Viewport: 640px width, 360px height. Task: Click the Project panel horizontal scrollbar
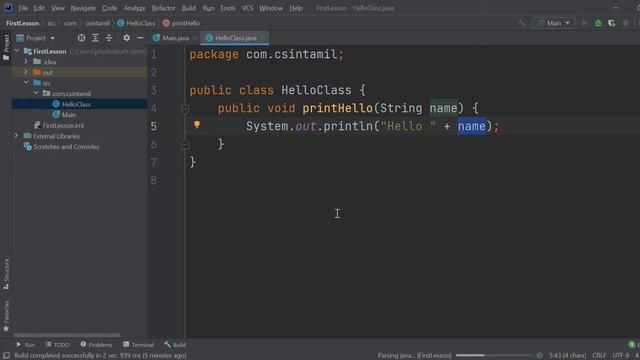(x=67, y=336)
